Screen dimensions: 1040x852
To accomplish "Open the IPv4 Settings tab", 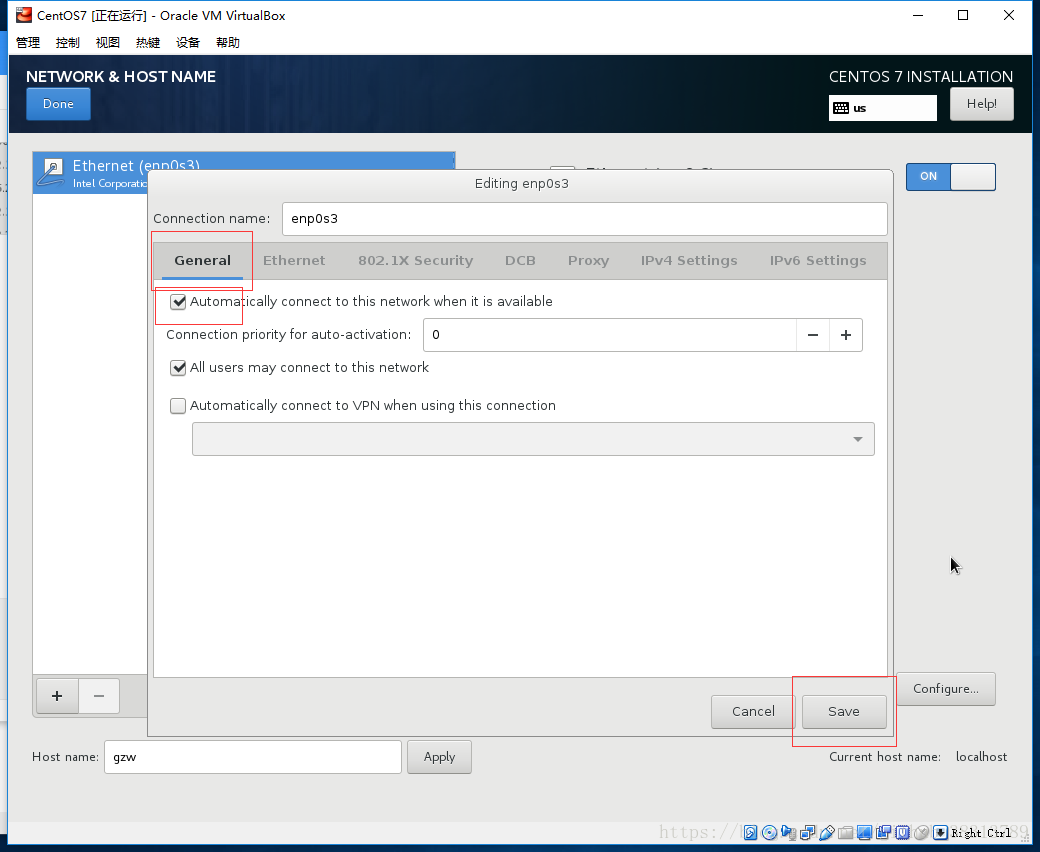I will point(688,261).
